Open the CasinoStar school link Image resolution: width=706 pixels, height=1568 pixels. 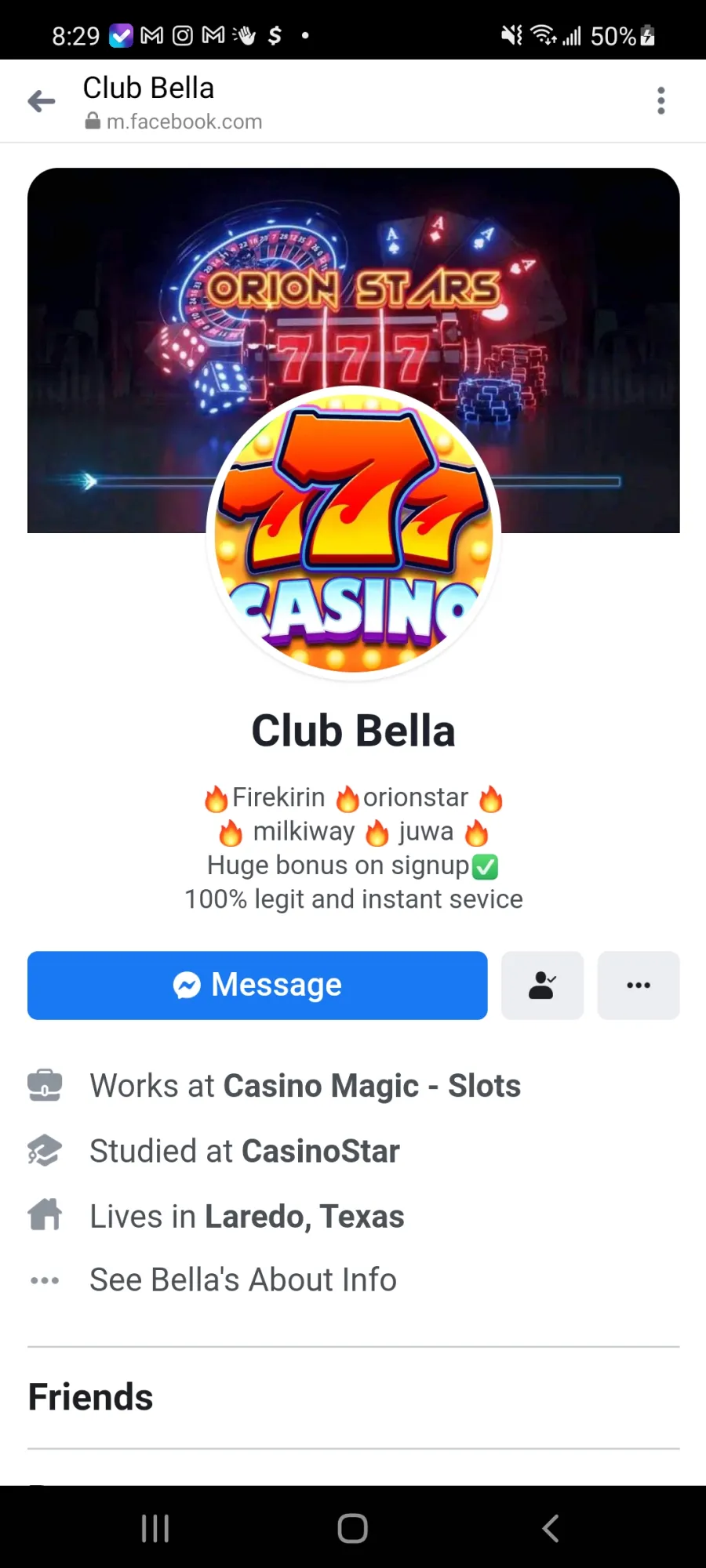click(321, 1151)
